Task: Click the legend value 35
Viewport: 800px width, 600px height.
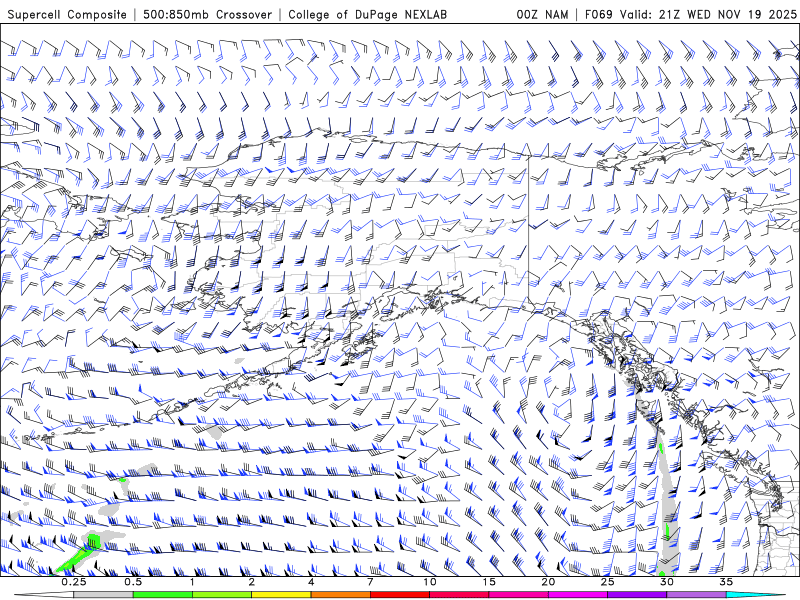Action: [x=726, y=582]
